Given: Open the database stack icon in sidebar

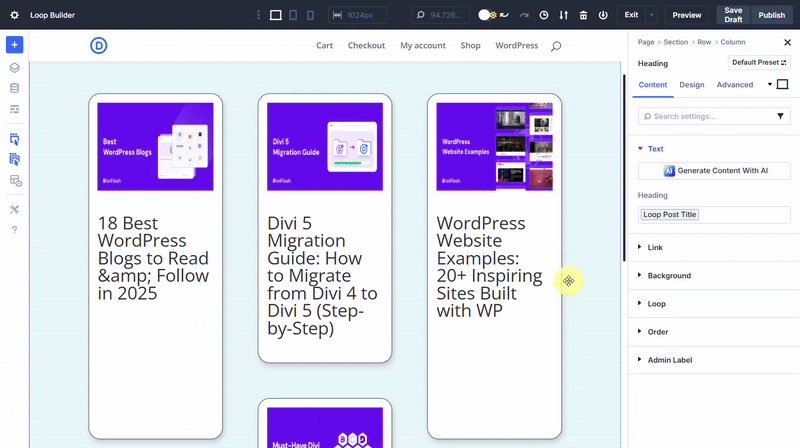Looking at the screenshot, I should (14, 88).
